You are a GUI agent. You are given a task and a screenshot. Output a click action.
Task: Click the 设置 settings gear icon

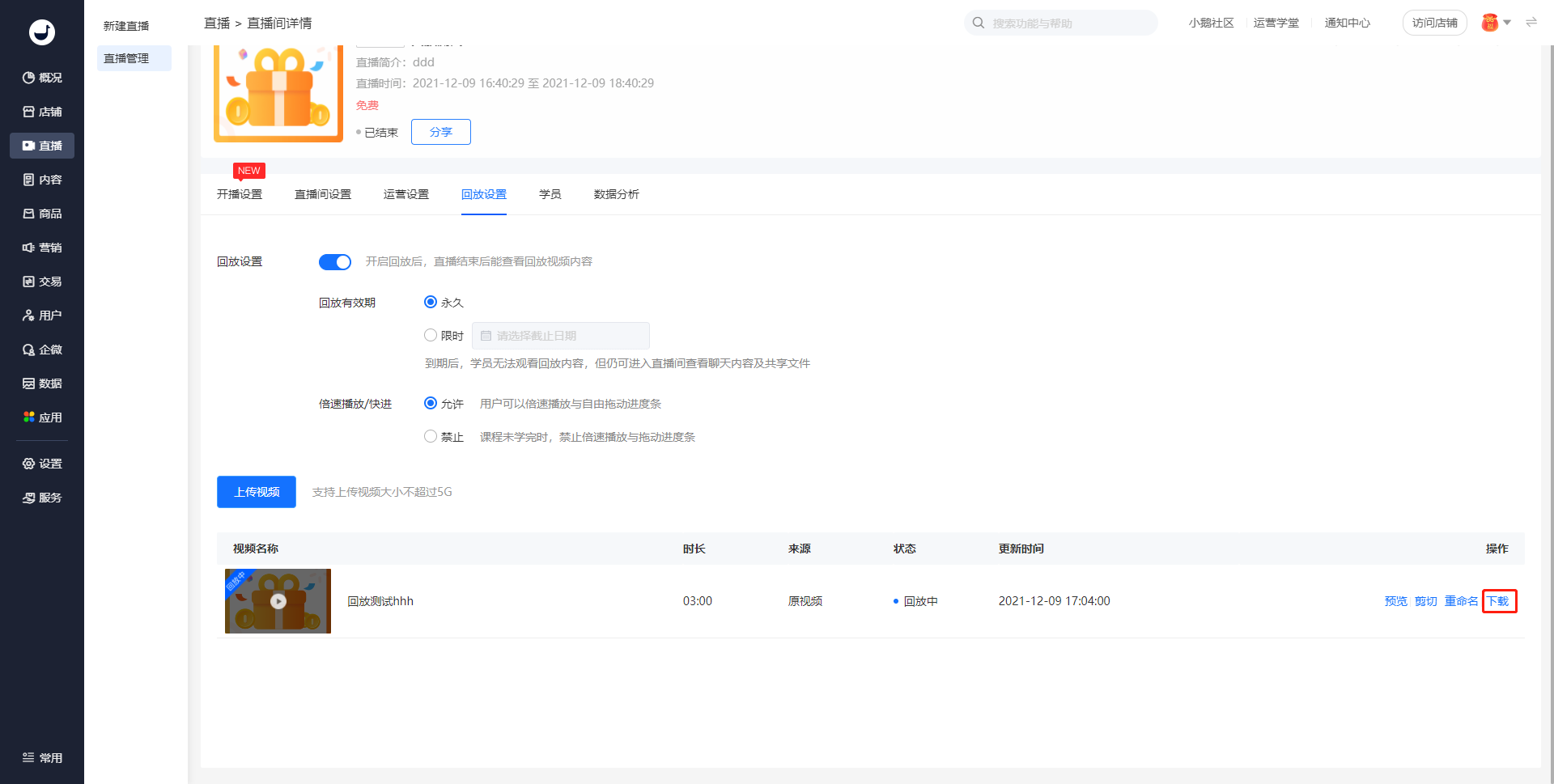click(29, 464)
